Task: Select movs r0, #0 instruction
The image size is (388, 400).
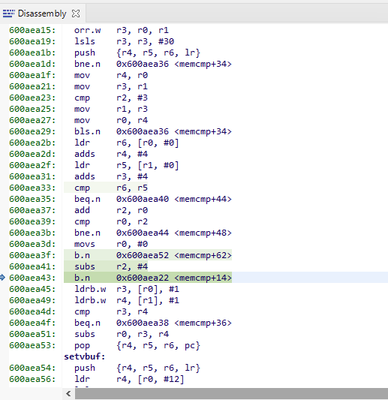Action: 111,244
